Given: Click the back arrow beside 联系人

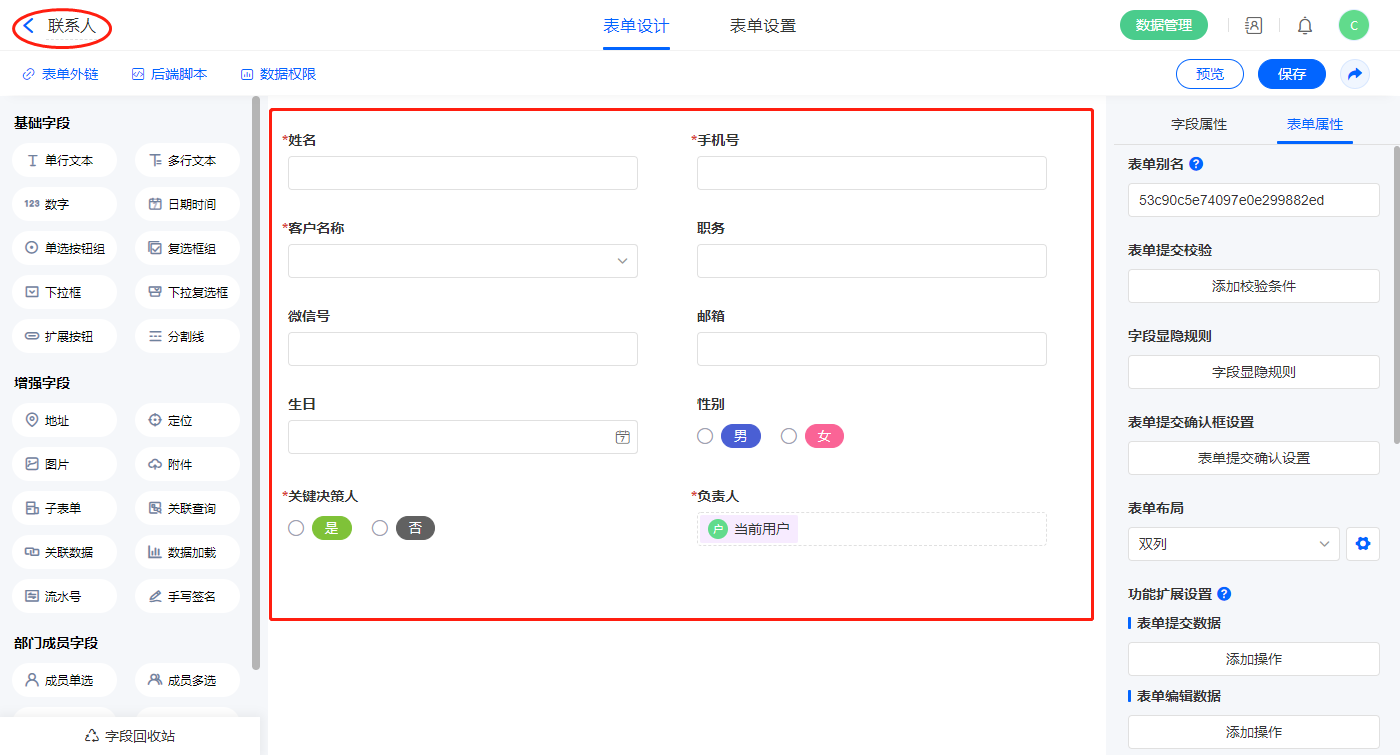Looking at the screenshot, I should click(29, 26).
